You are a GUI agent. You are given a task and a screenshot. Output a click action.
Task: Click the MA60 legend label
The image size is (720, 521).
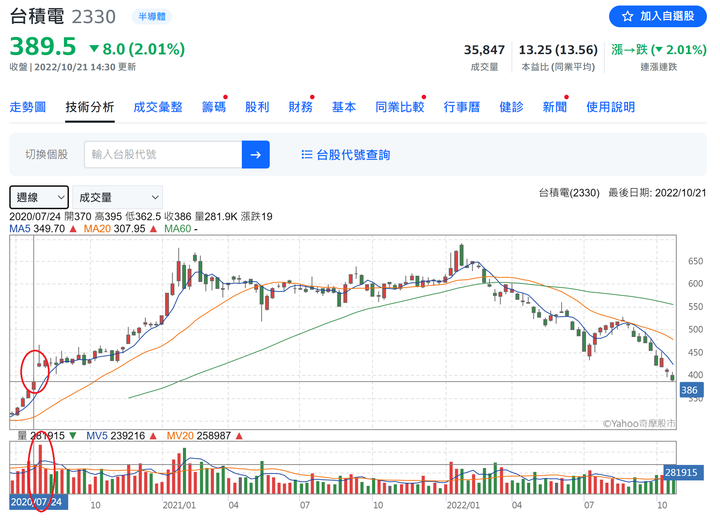[177, 229]
